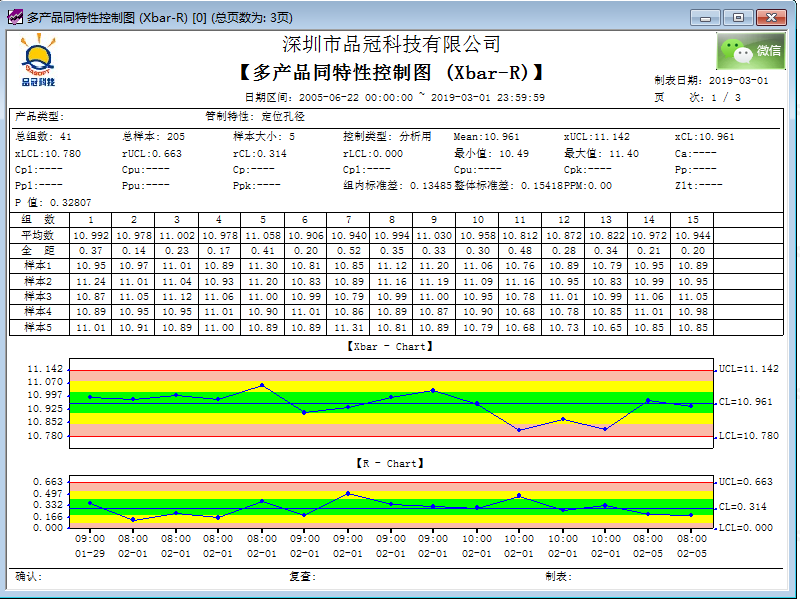Select the PPM:0.00 value
Viewport: 800px width, 601px height.
[588, 186]
